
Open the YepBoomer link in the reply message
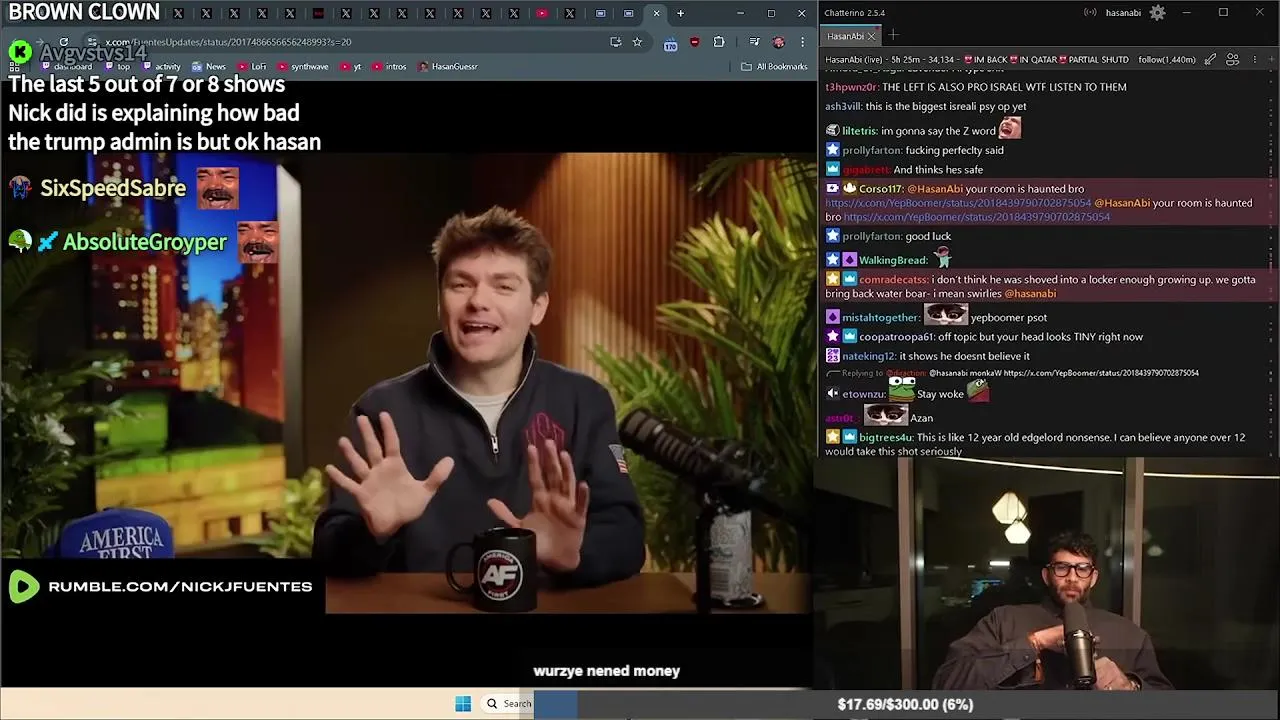point(1100,373)
